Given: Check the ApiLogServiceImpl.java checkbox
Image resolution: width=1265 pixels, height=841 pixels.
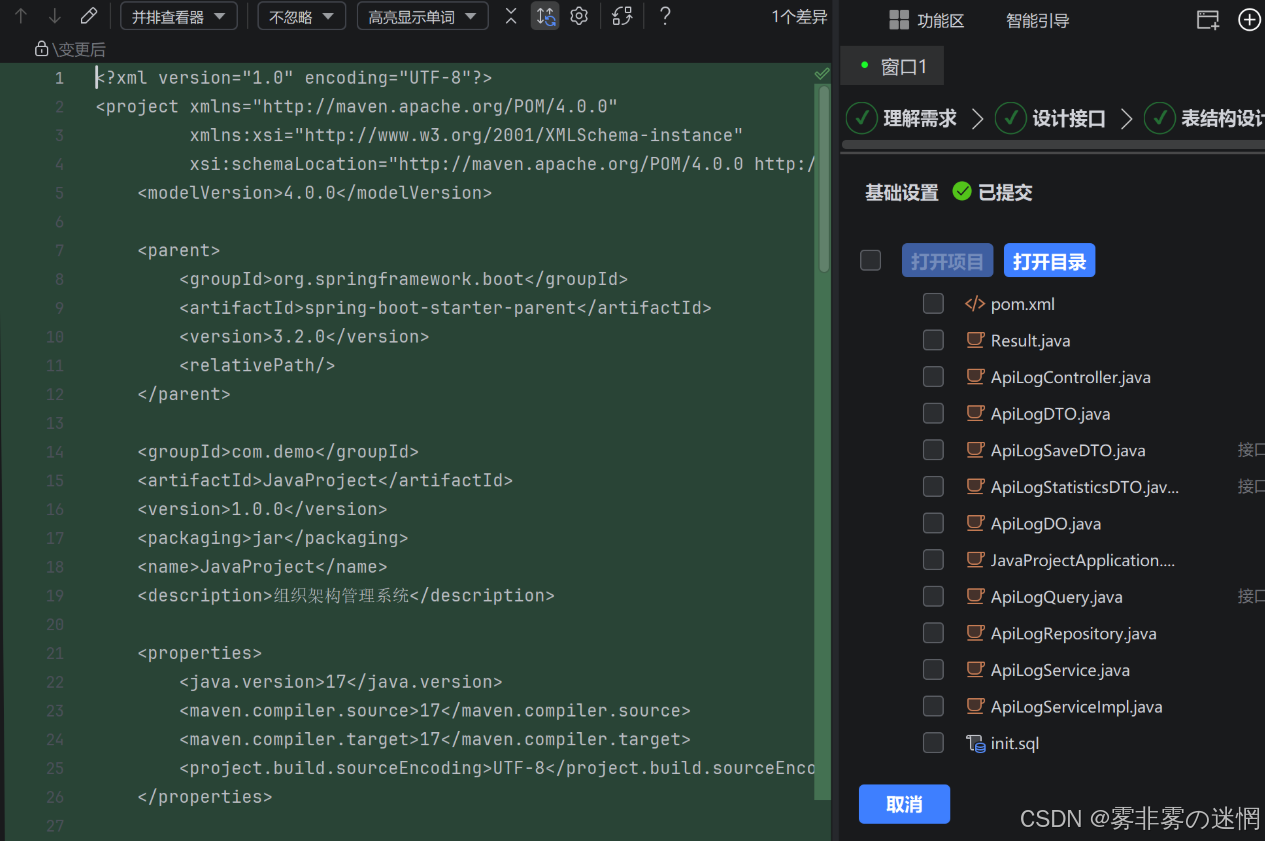Looking at the screenshot, I should pos(933,706).
